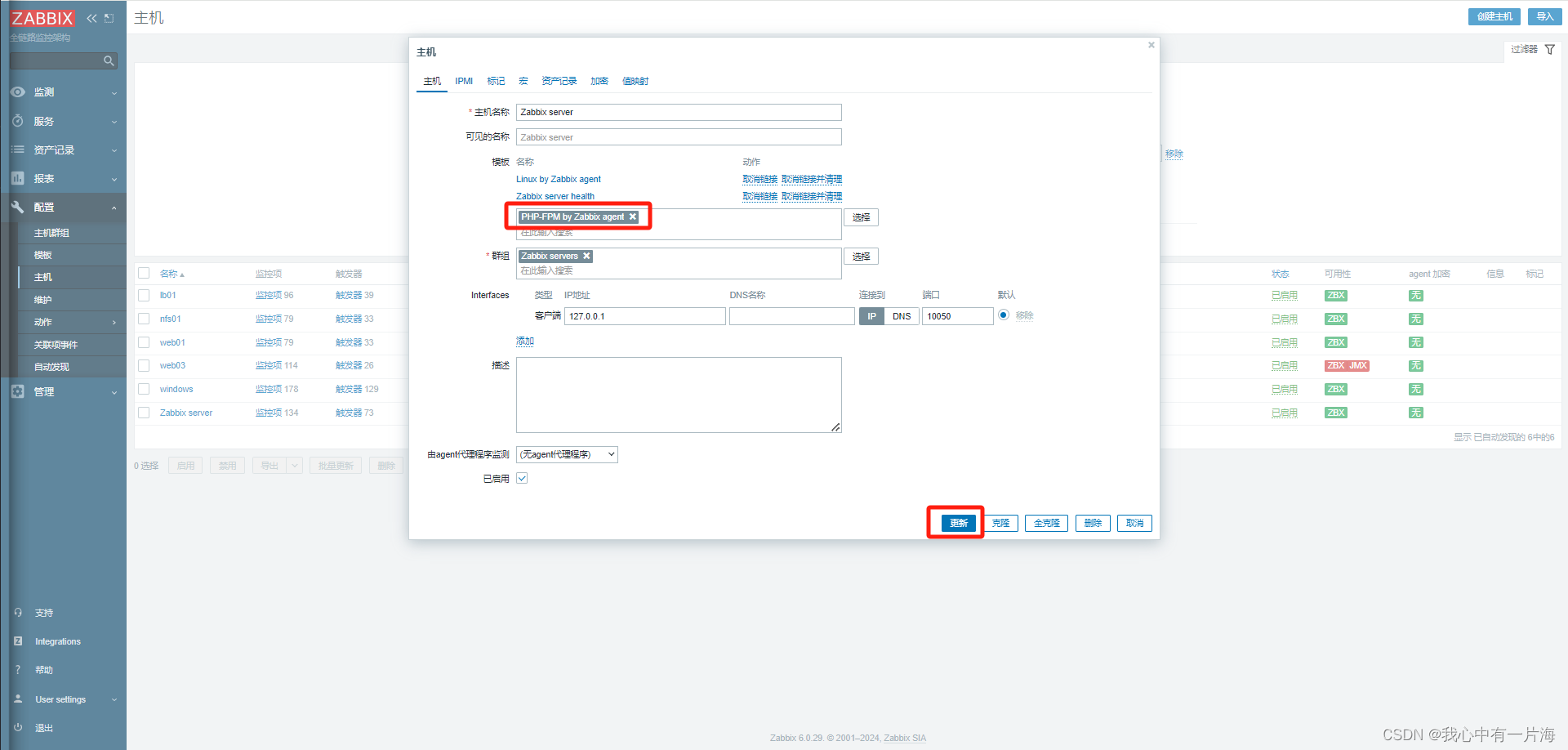The image size is (1568, 750).
Task: Click 退出 logout power item
Action: pos(43,728)
